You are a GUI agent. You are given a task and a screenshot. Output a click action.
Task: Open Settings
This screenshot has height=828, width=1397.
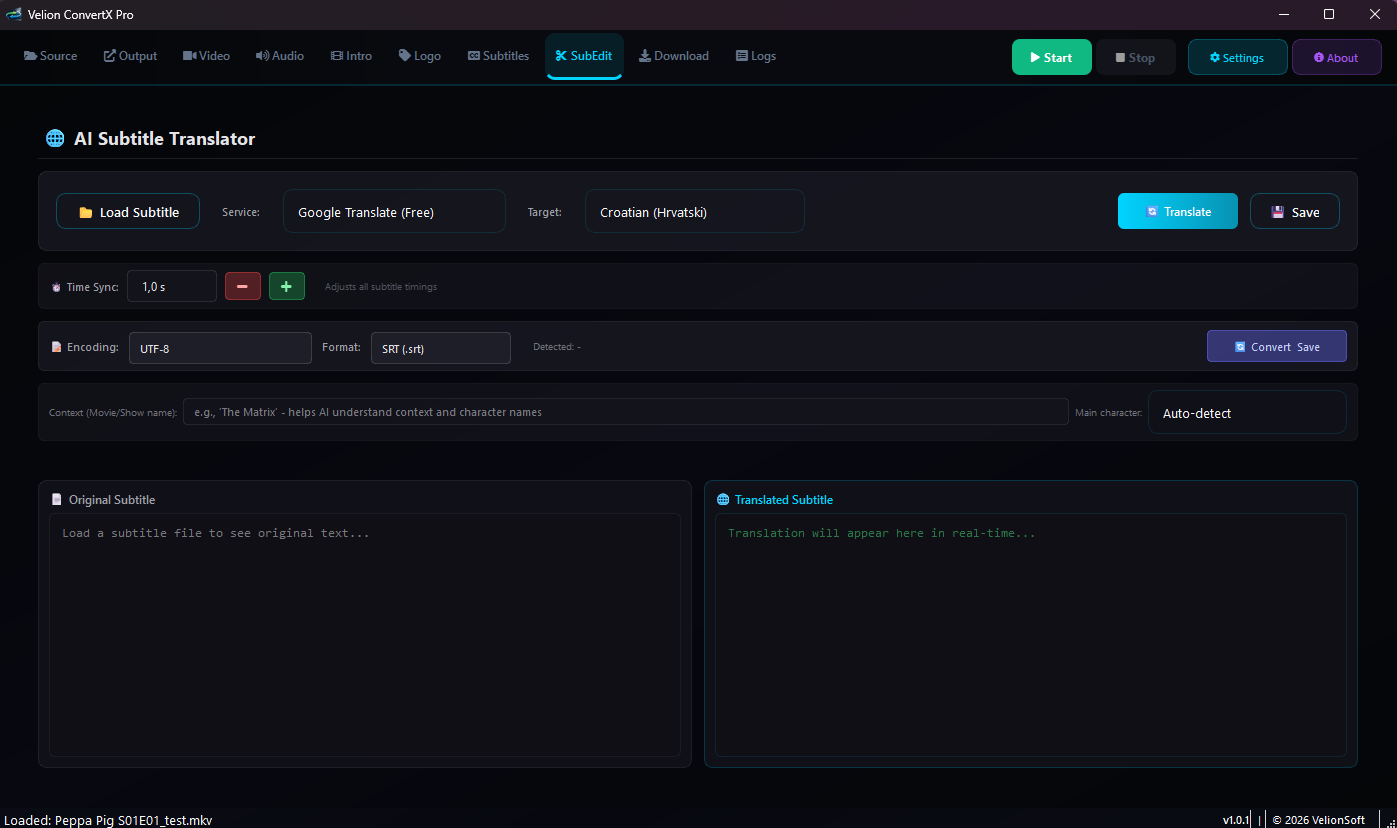[1237, 57]
